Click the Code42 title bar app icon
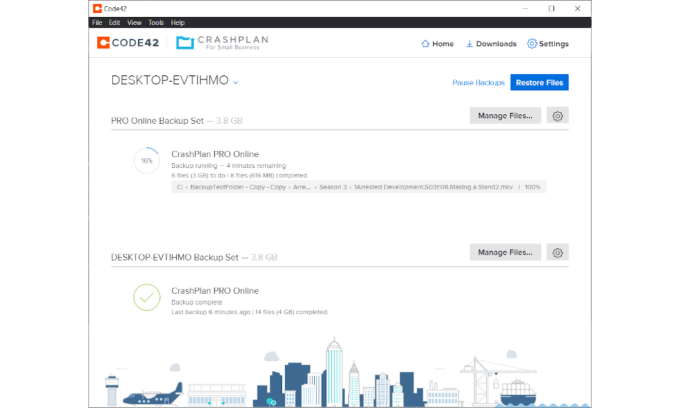The height and width of the screenshot is (408, 680). (x=98, y=8)
